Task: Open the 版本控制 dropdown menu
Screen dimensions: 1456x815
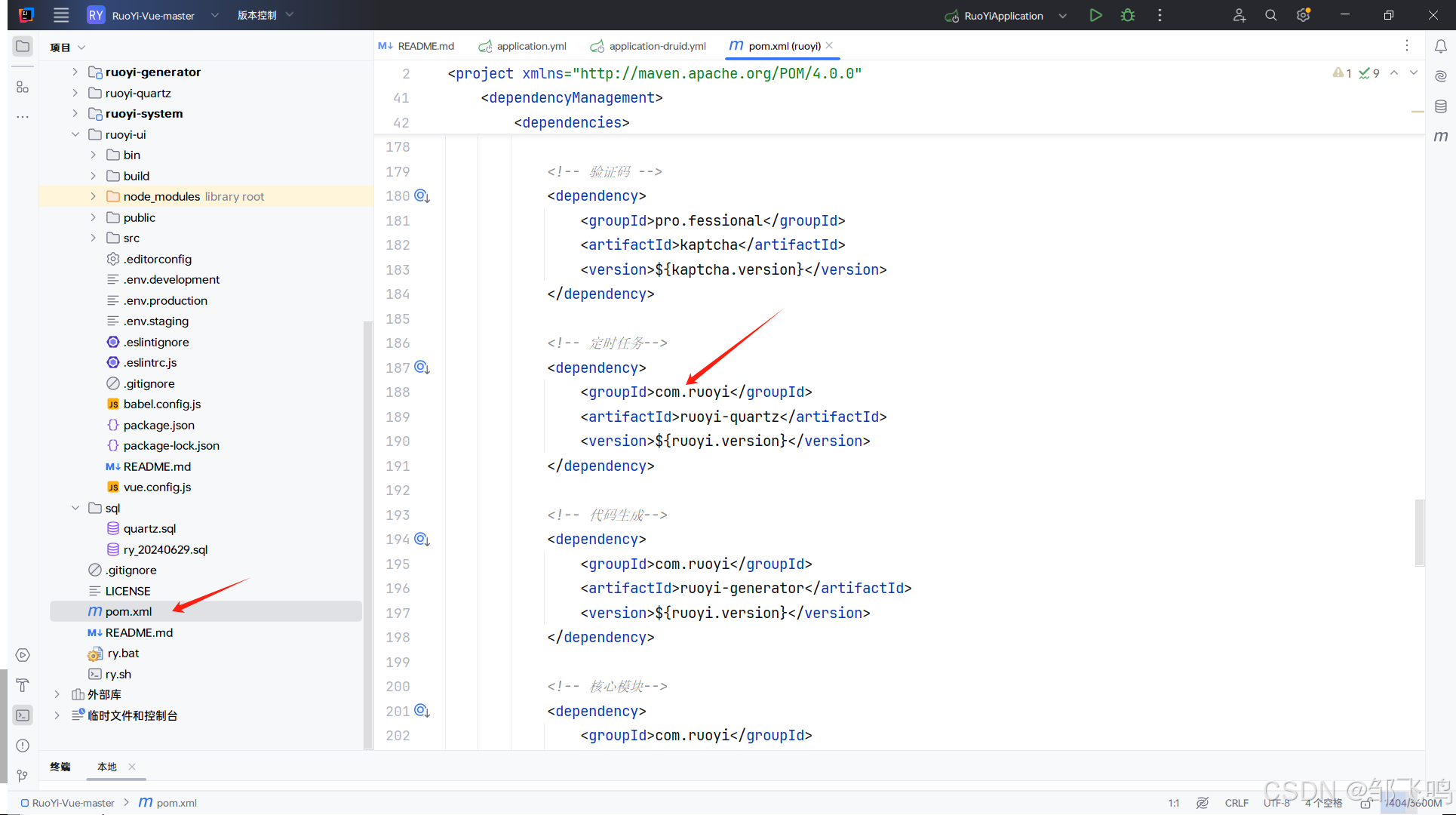Action: 266,15
